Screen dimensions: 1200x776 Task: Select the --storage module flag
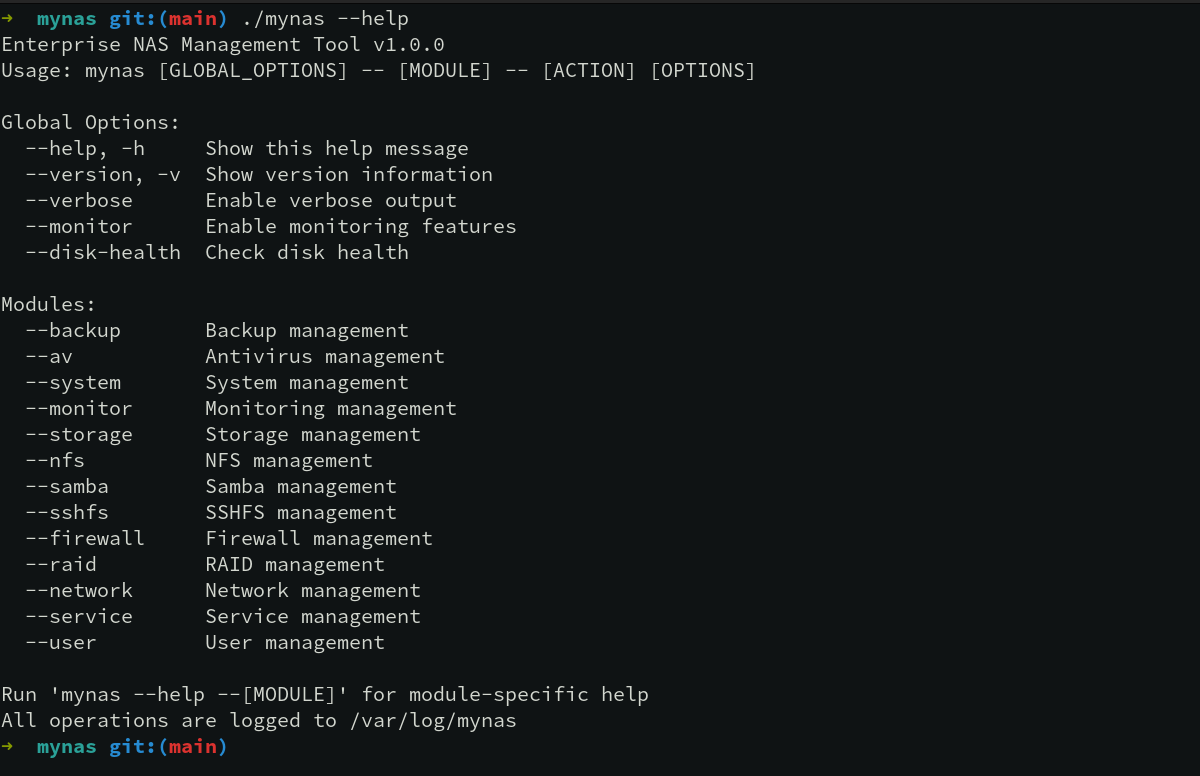click(79, 435)
